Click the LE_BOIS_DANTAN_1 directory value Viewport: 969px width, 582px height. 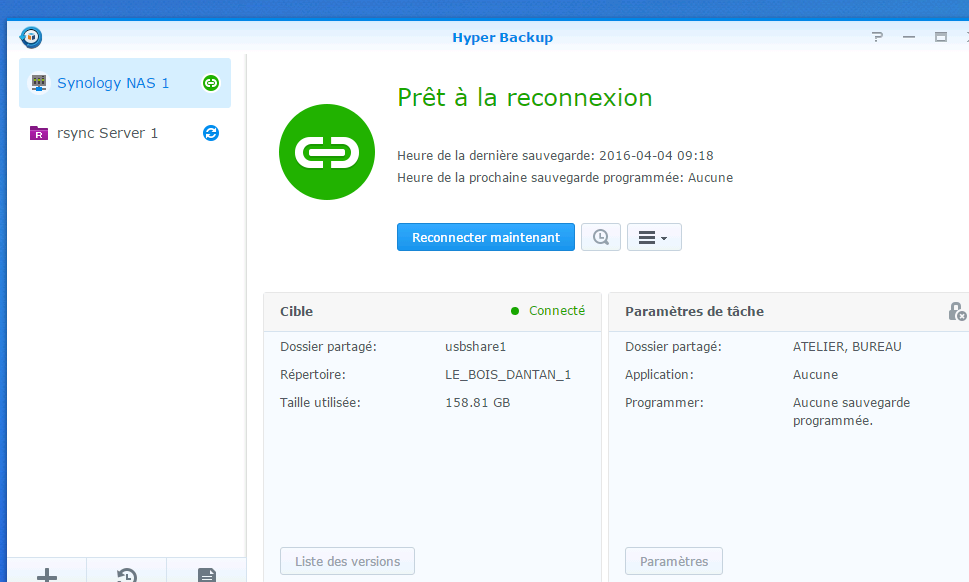(508, 374)
